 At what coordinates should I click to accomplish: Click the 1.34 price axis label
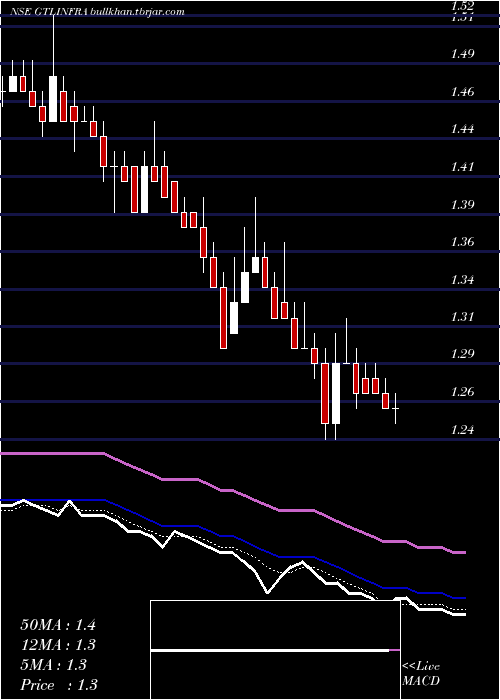click(462, 280)
